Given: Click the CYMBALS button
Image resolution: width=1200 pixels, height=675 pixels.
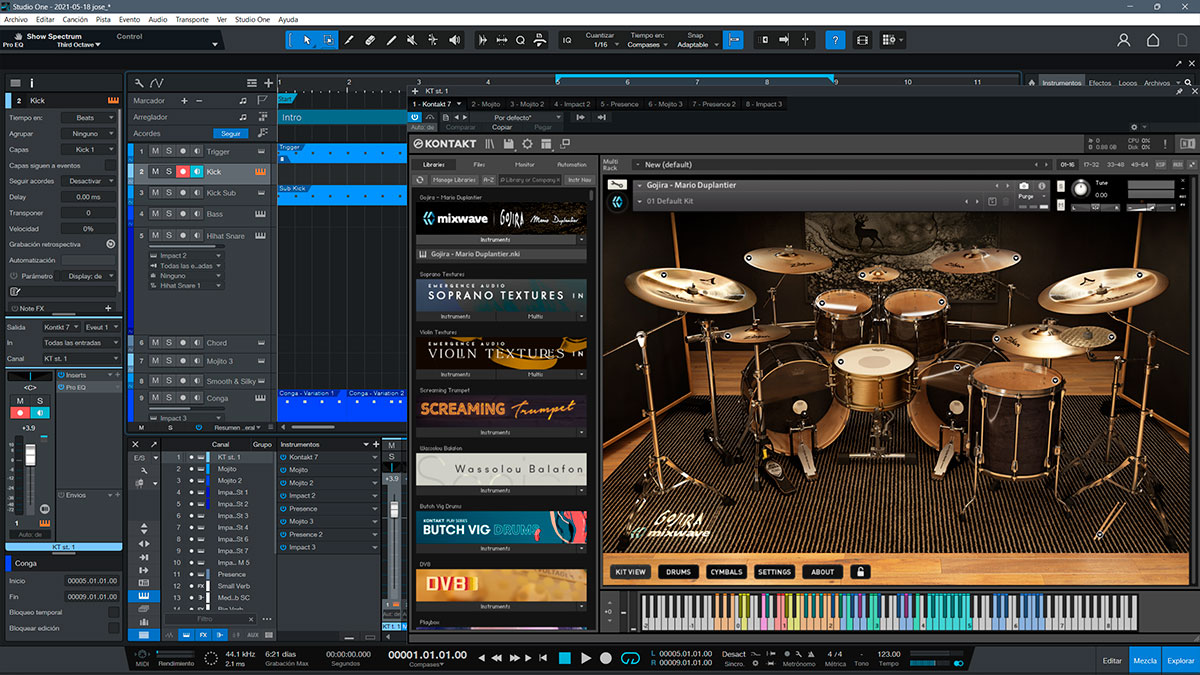Looking at the screenshot, I should 726,572.
